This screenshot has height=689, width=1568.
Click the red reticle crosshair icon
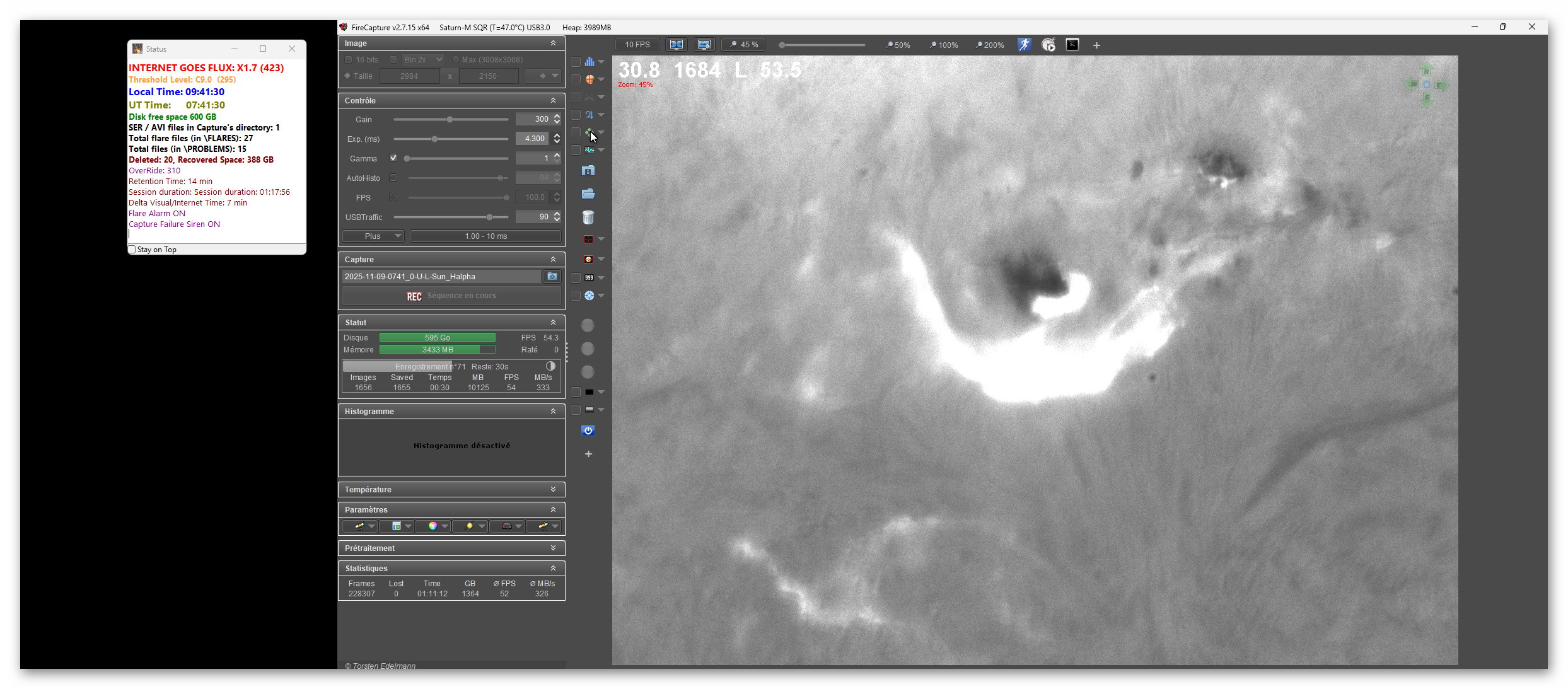click(589, 79)
